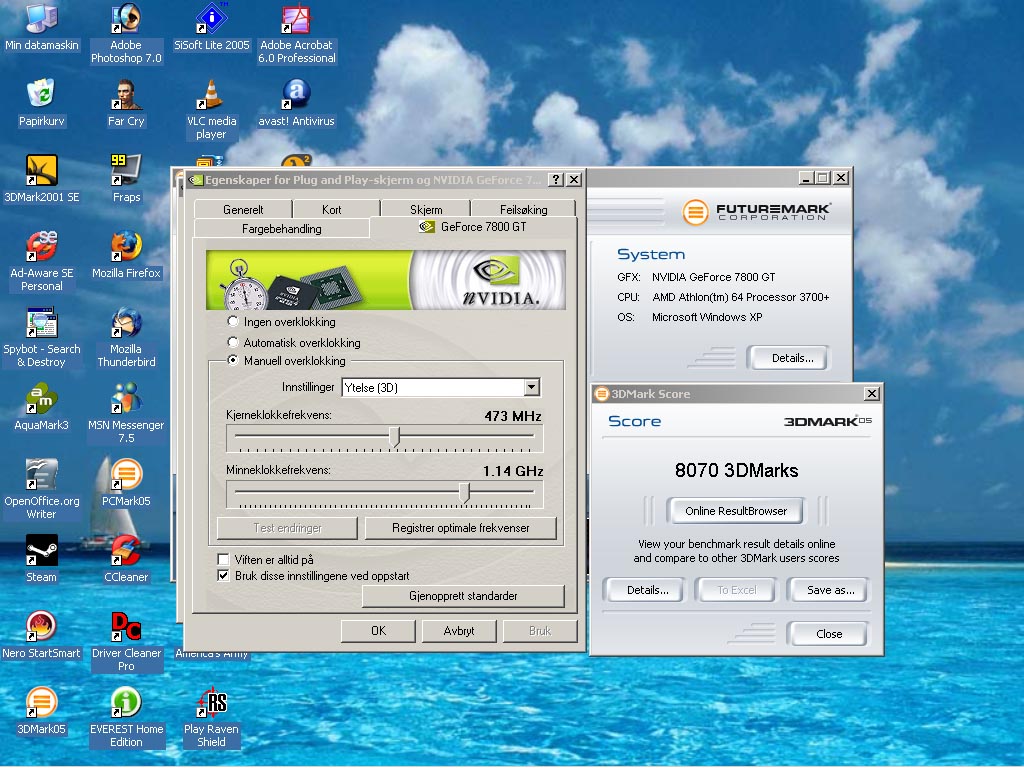
Task: Click the 8070 3DMarks score text
Action: (x=736, y=470)
